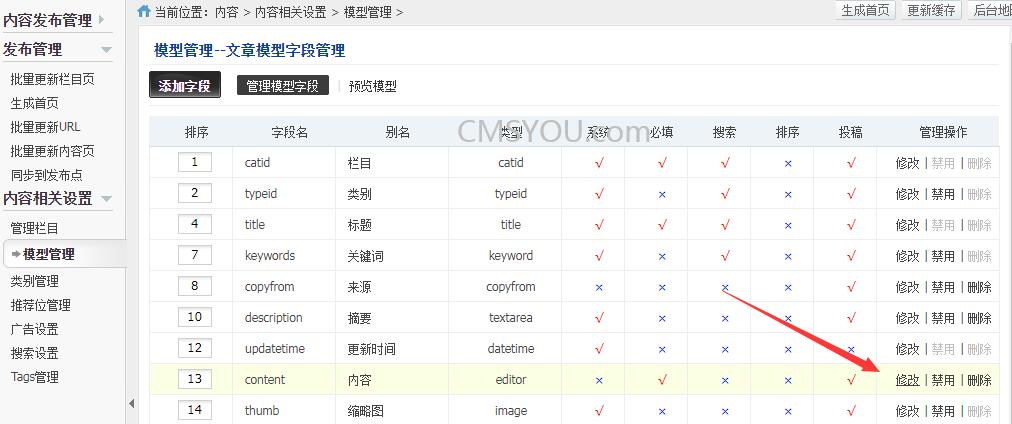Click the alias cell '缩略图'
This screenshot has height=424, width=1012.
point(365,411)
